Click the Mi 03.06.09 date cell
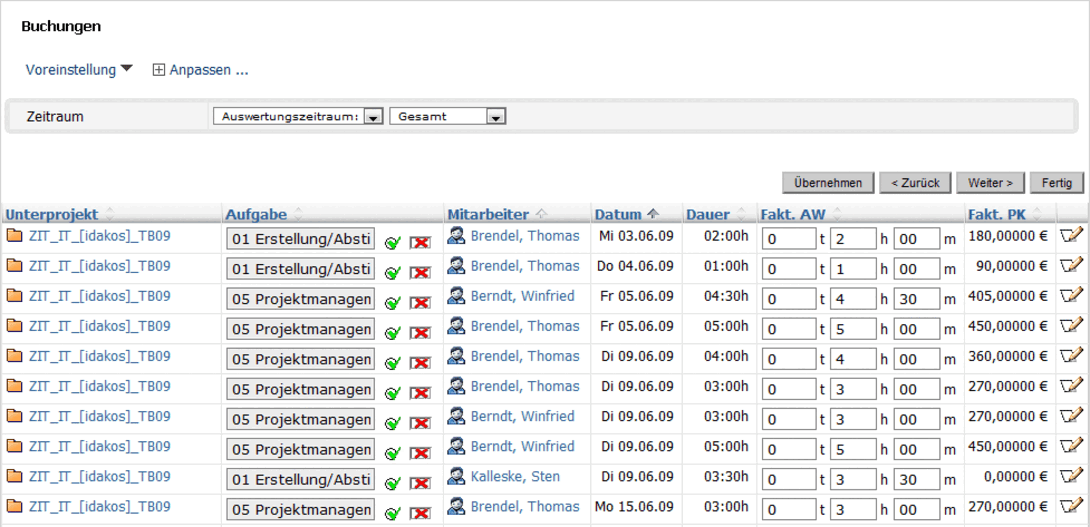 point(636,236)
